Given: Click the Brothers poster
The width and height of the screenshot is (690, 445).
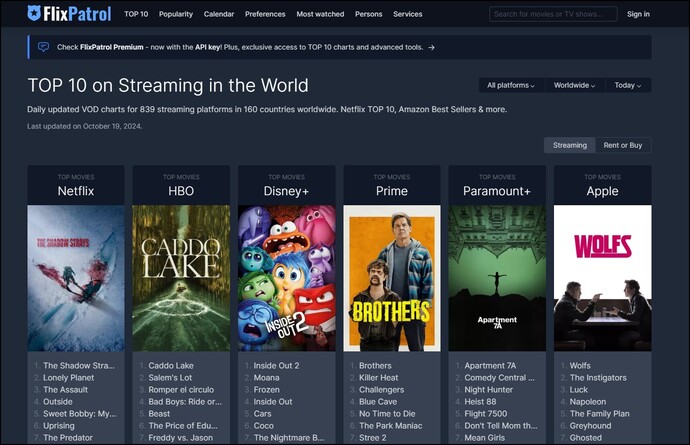Looking at the screenshot, I should (392, 278).
